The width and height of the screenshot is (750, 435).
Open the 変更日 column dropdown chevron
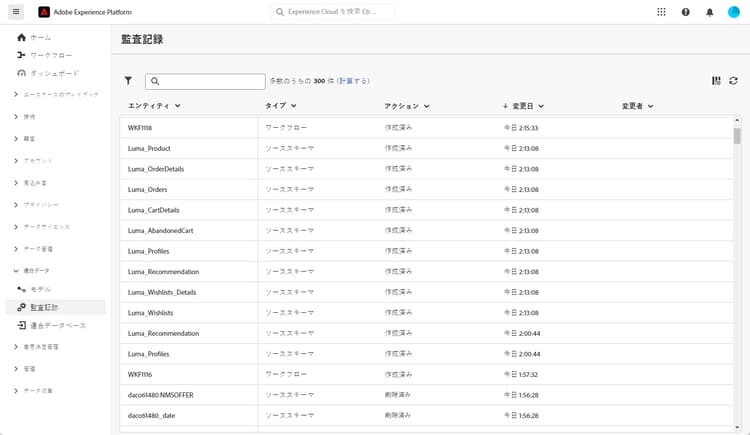[540, 106]
